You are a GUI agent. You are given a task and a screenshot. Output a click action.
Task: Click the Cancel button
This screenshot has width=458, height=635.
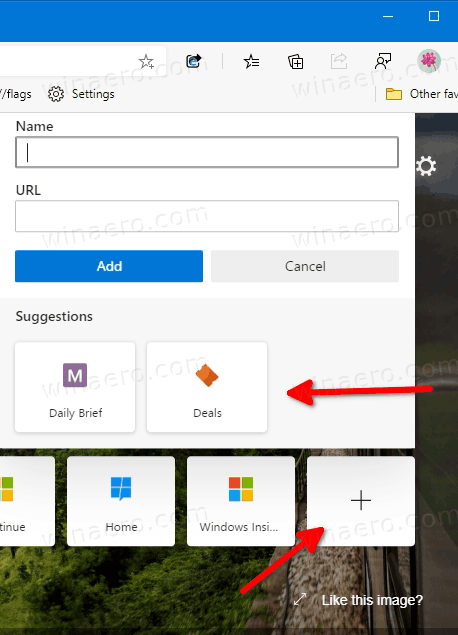point(305,266)
